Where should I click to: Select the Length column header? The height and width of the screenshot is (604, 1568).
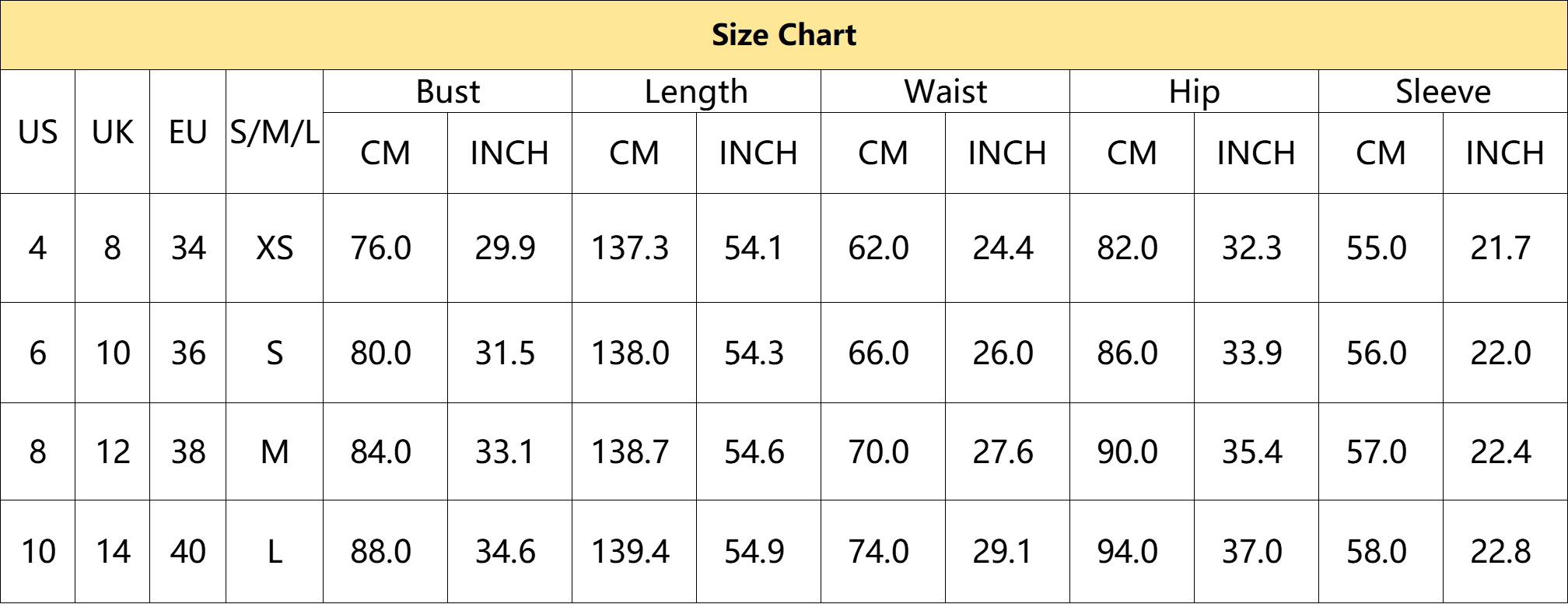coord(696,92)
